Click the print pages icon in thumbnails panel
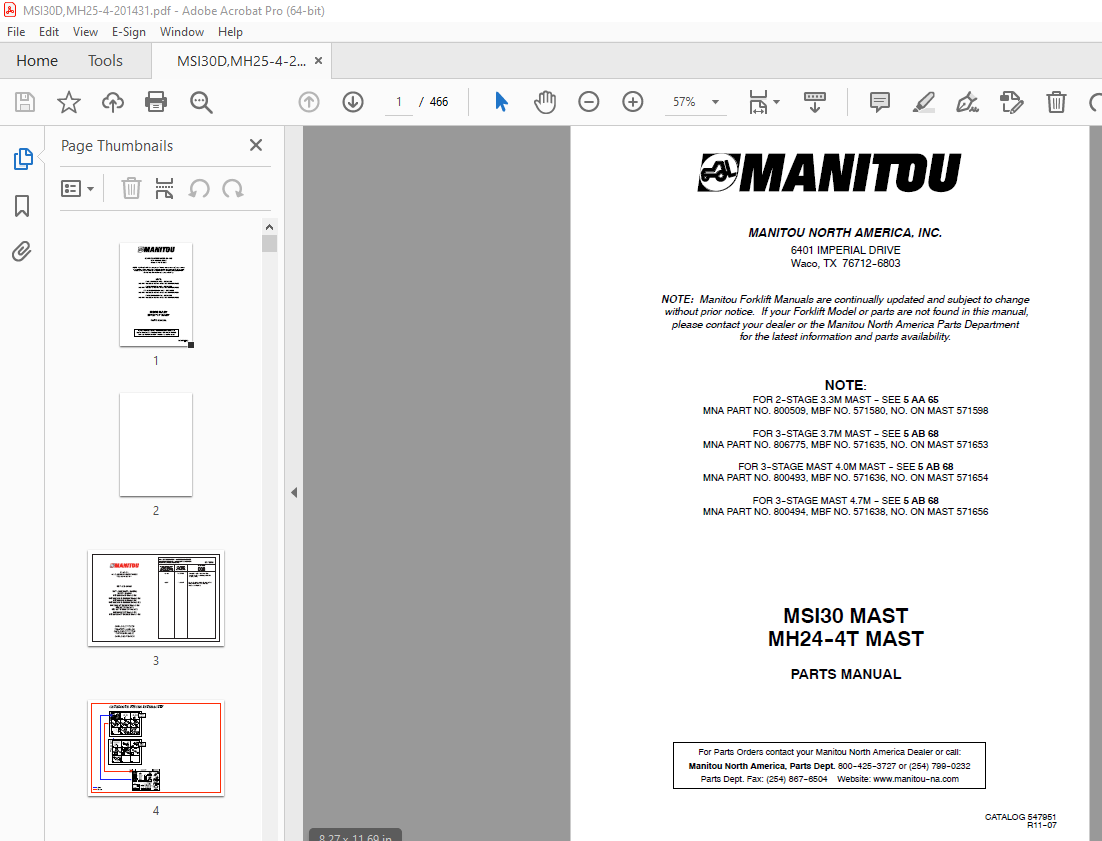 coord(164,188)
